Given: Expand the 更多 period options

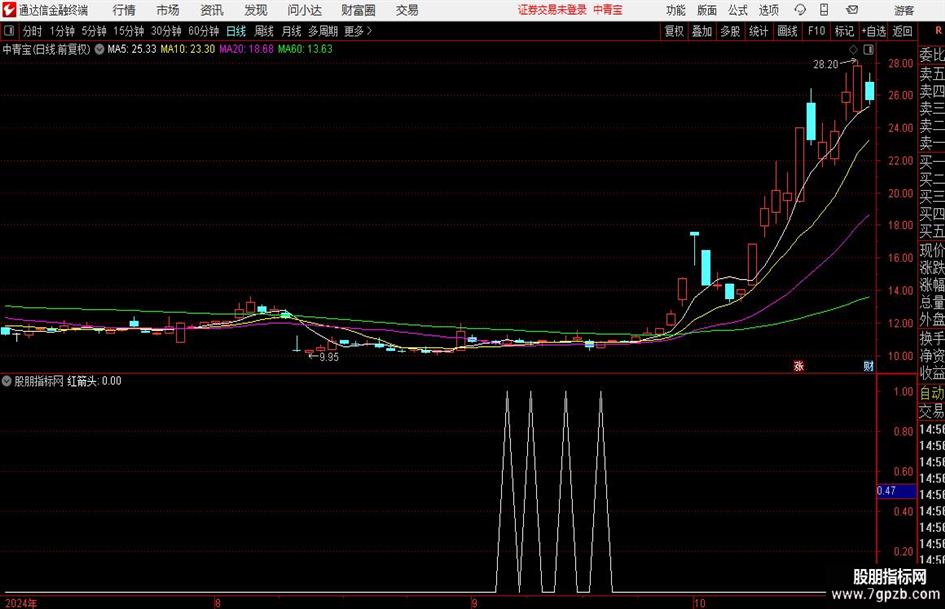Looking at the screenshot, I should (358, 31).
